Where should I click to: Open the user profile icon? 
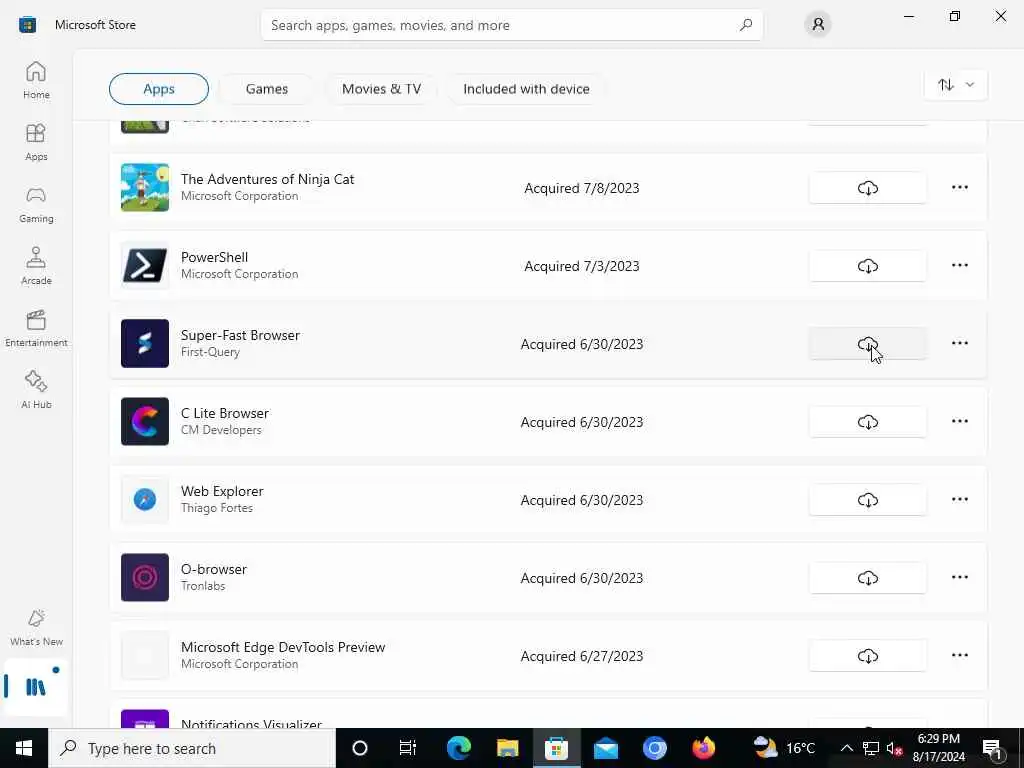tap(818, 25)
